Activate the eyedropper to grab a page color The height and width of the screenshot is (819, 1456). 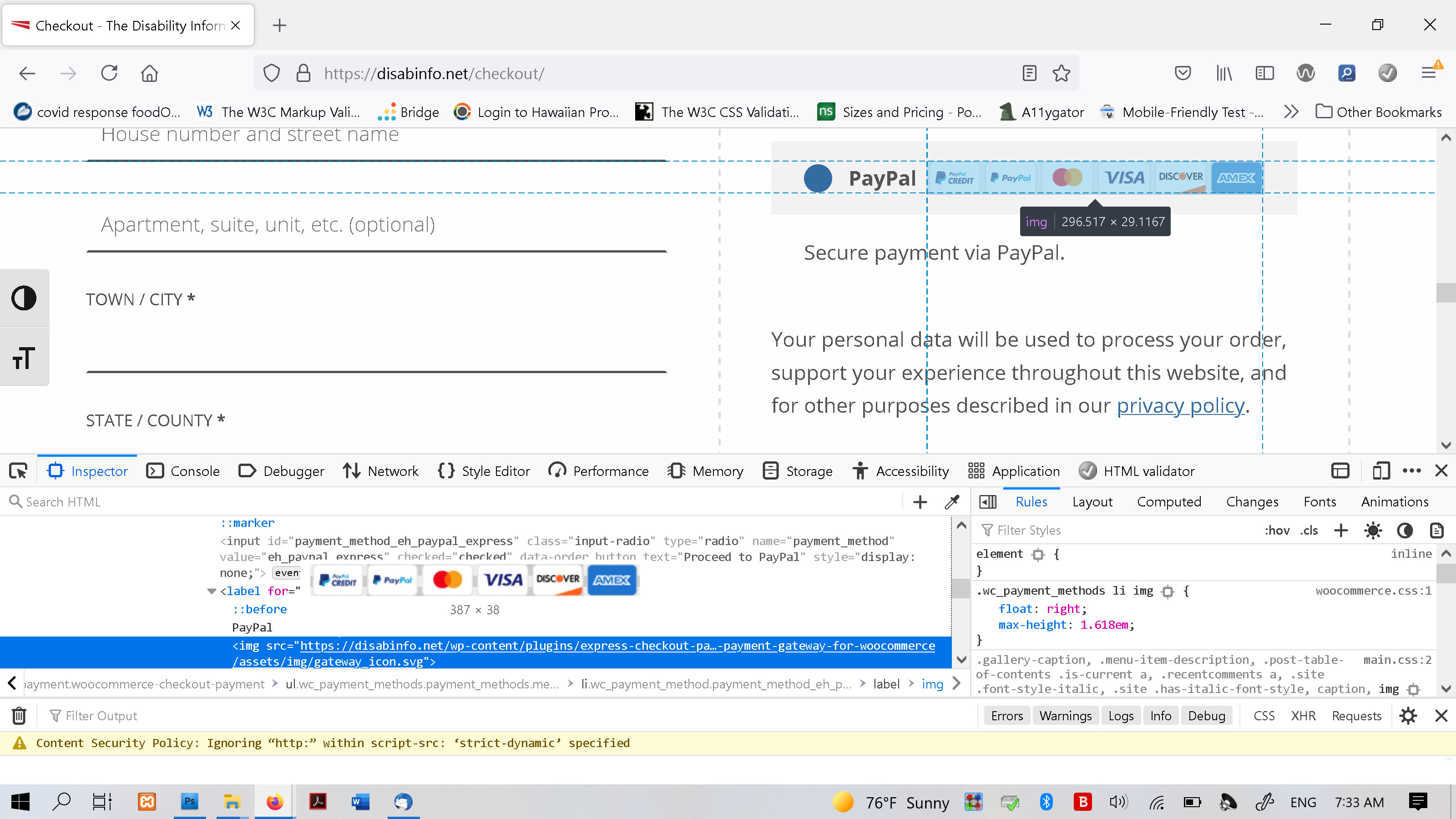[x=952, y=501]
